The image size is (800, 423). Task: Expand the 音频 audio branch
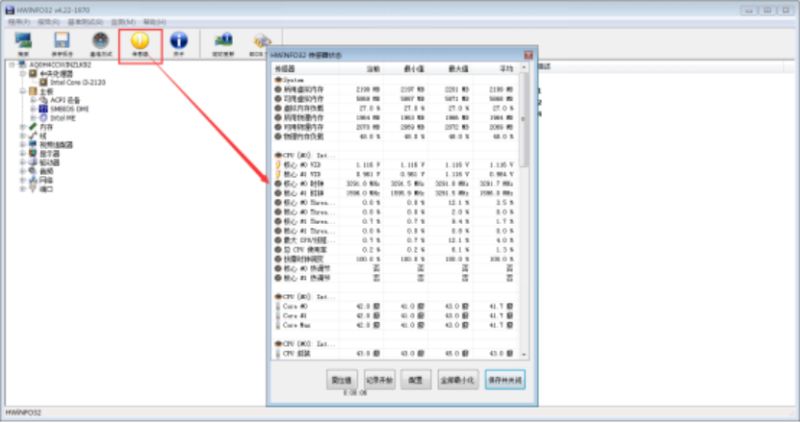(22, 171)
